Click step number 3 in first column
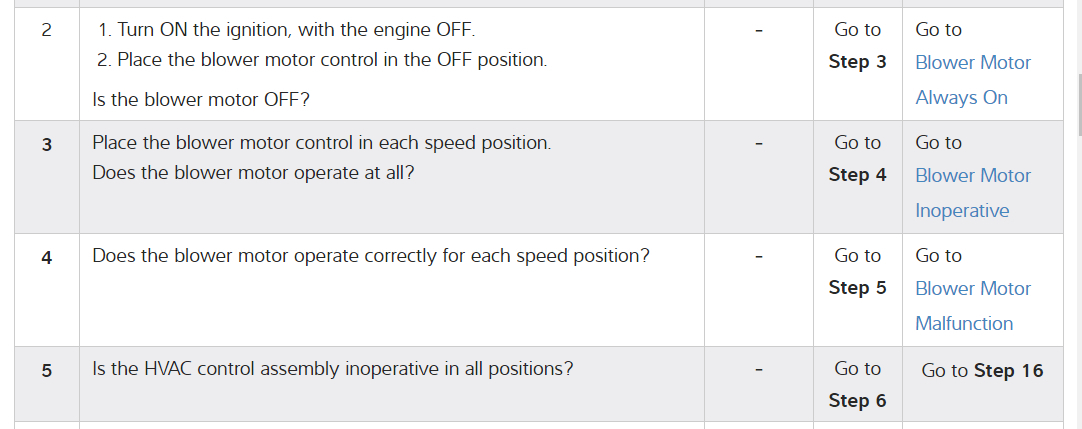The image size is (1082, 429). tap(46, 144)
